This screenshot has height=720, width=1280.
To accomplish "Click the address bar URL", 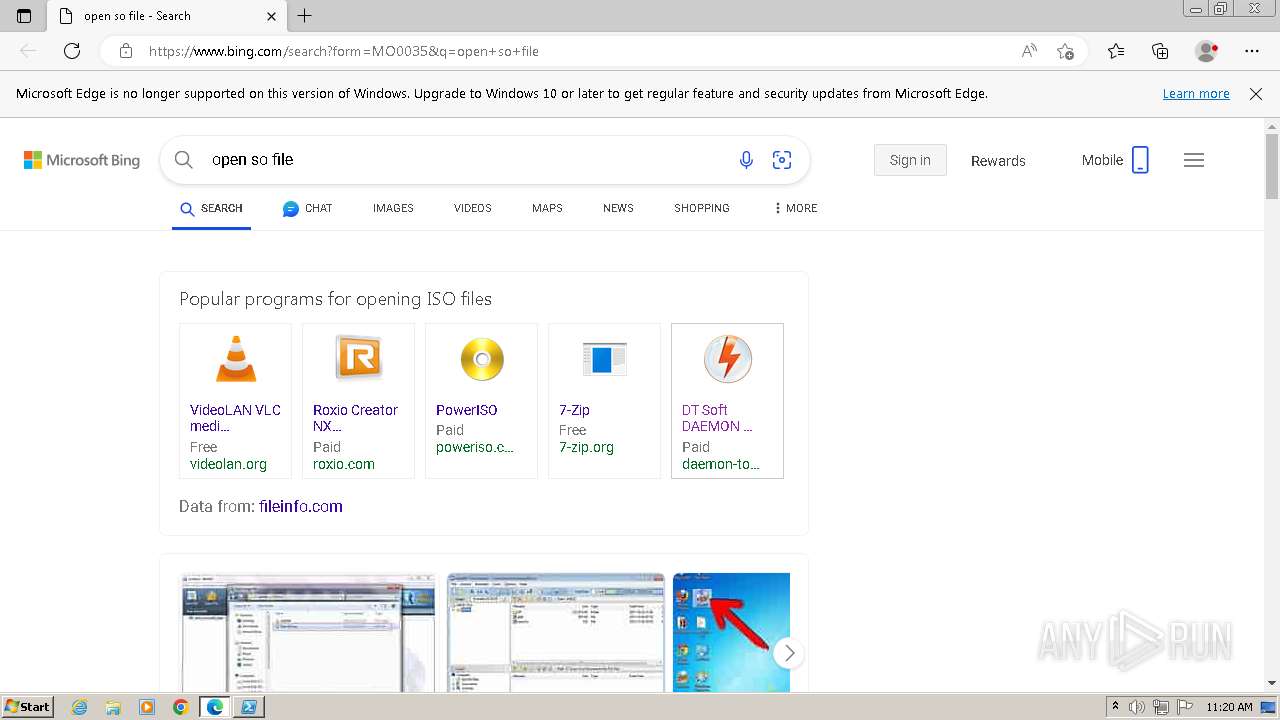I will [344, 51].
